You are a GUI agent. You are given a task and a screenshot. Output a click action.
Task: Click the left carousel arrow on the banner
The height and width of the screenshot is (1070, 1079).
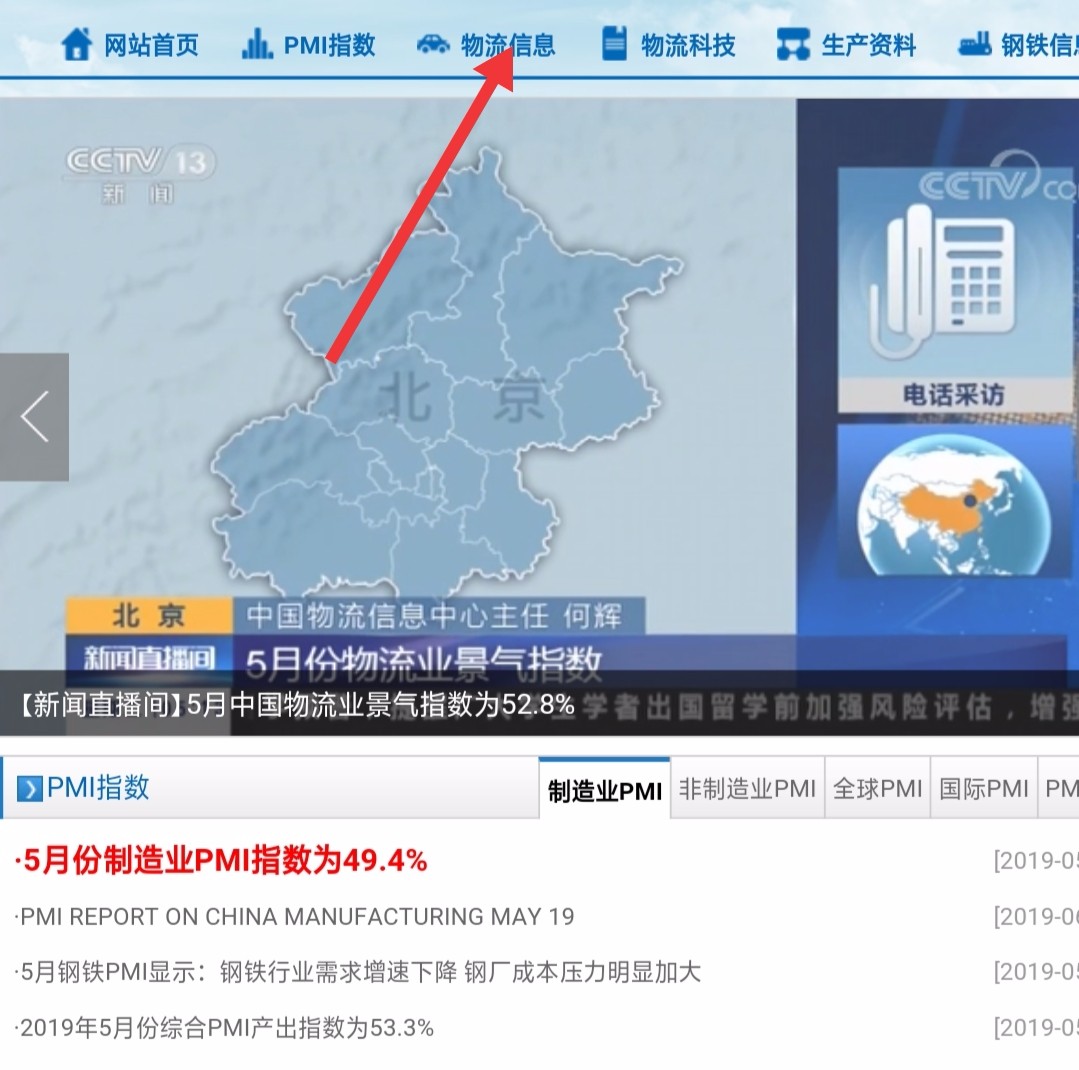click(x=34, y=418)
